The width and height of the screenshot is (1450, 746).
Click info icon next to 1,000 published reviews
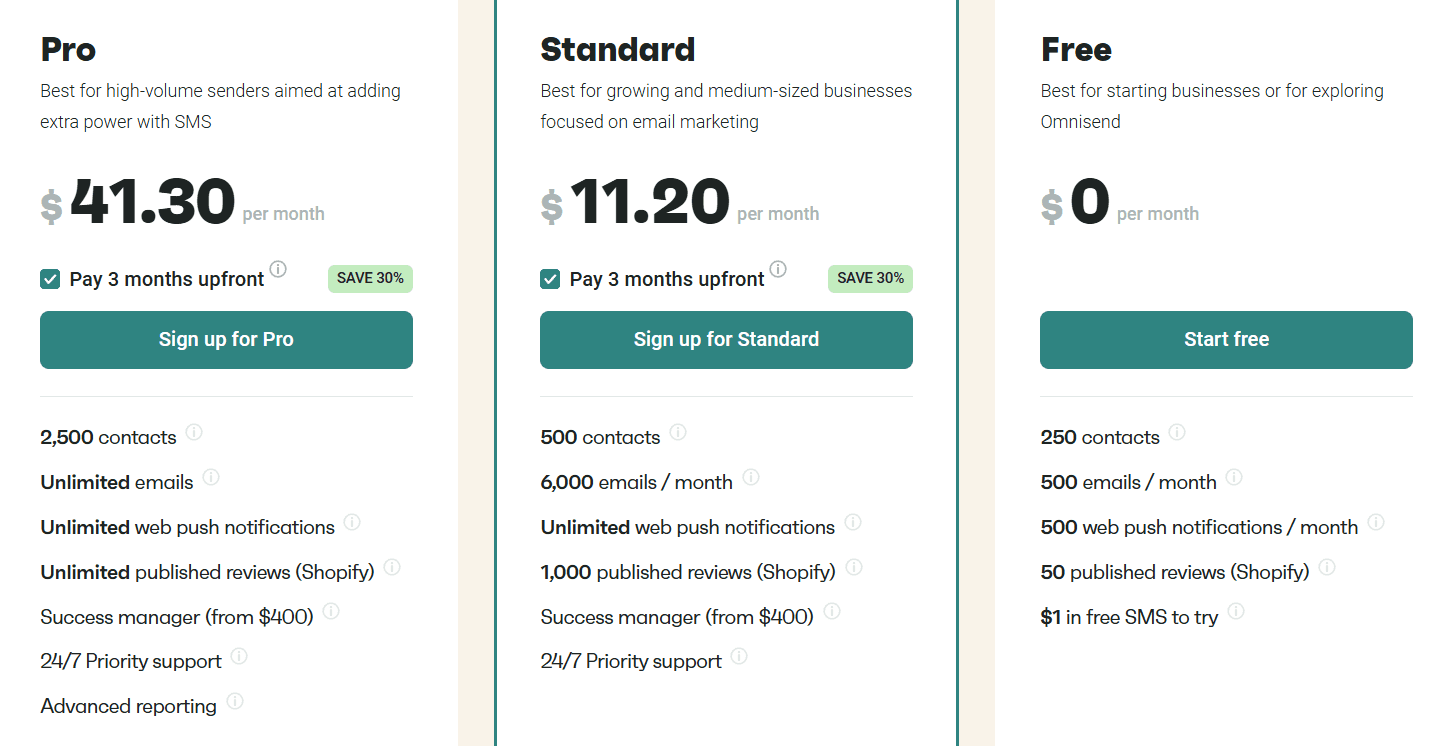[854, 567]
